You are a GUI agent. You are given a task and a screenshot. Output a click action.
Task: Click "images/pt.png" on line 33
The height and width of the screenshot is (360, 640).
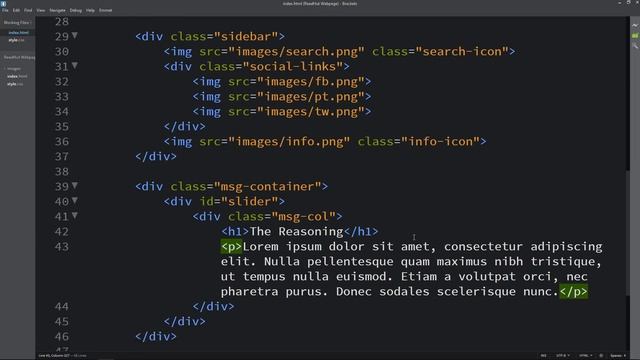click(311, 97)
